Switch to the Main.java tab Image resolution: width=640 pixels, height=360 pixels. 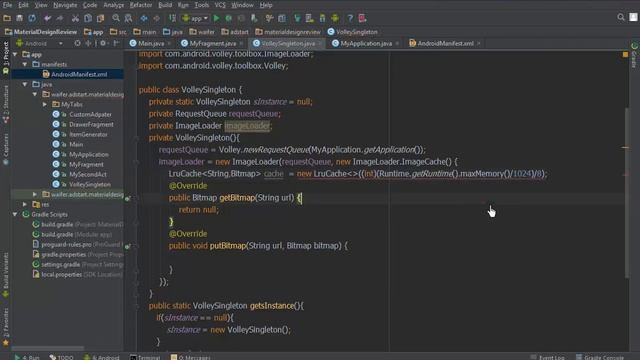point(151,43)
